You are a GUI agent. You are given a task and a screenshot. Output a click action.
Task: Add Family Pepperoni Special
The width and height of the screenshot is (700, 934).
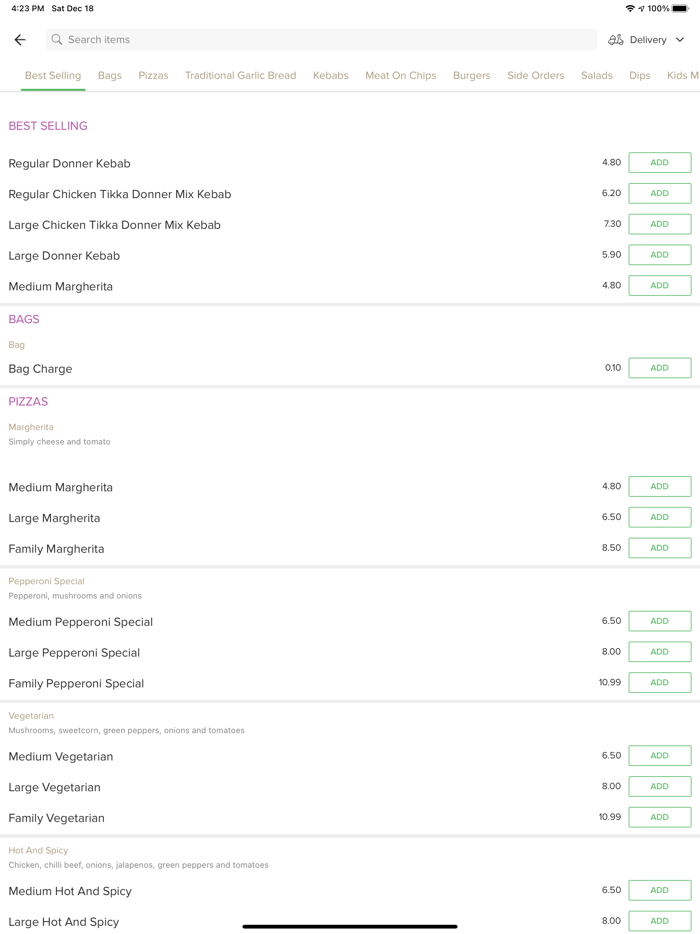pos(659,682)
